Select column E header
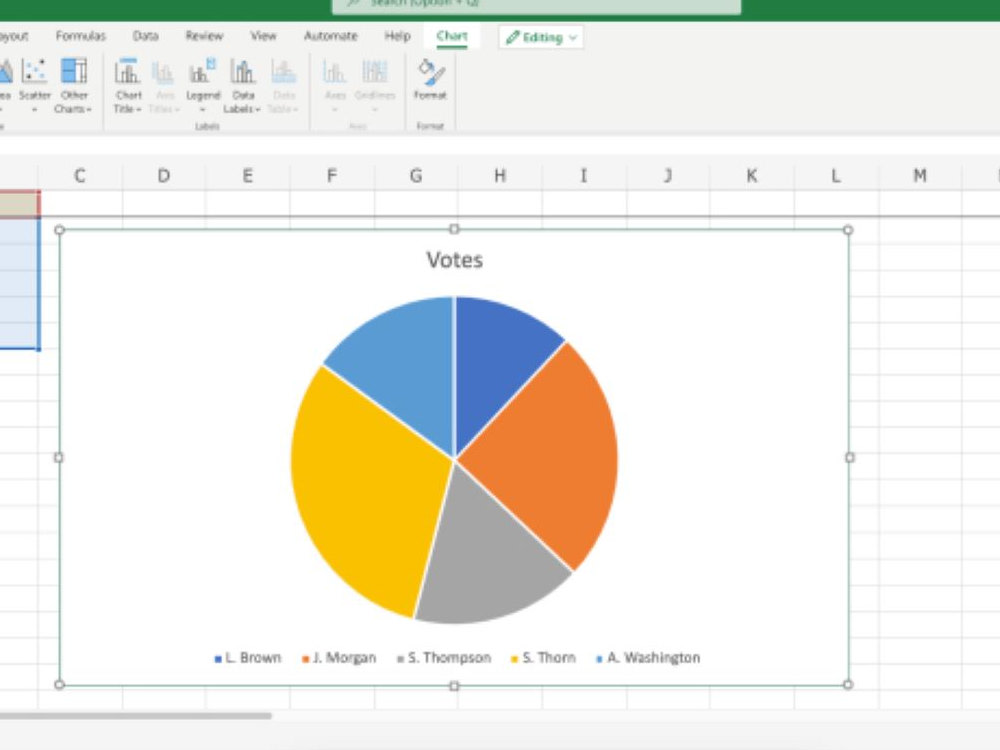Screen dimensions: 1000x750 tap(247, 175)
